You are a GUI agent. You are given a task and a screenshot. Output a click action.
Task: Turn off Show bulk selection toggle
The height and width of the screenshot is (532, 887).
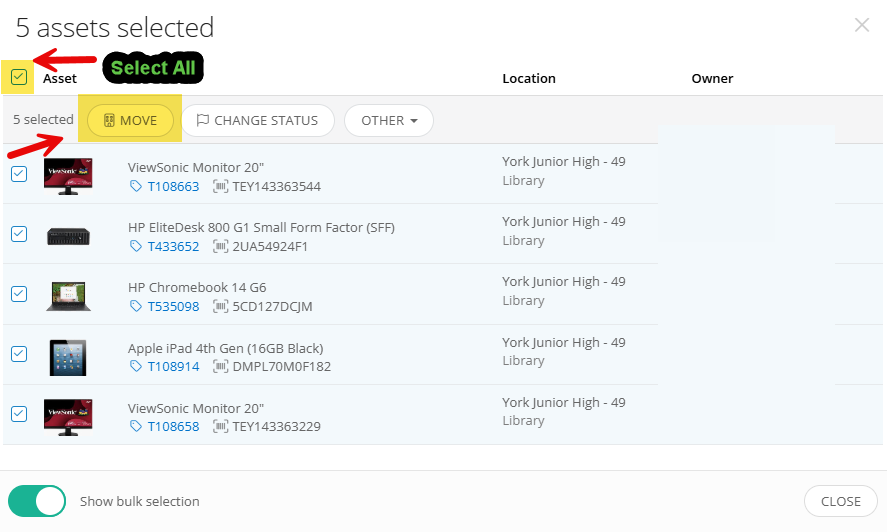point(37,501)
